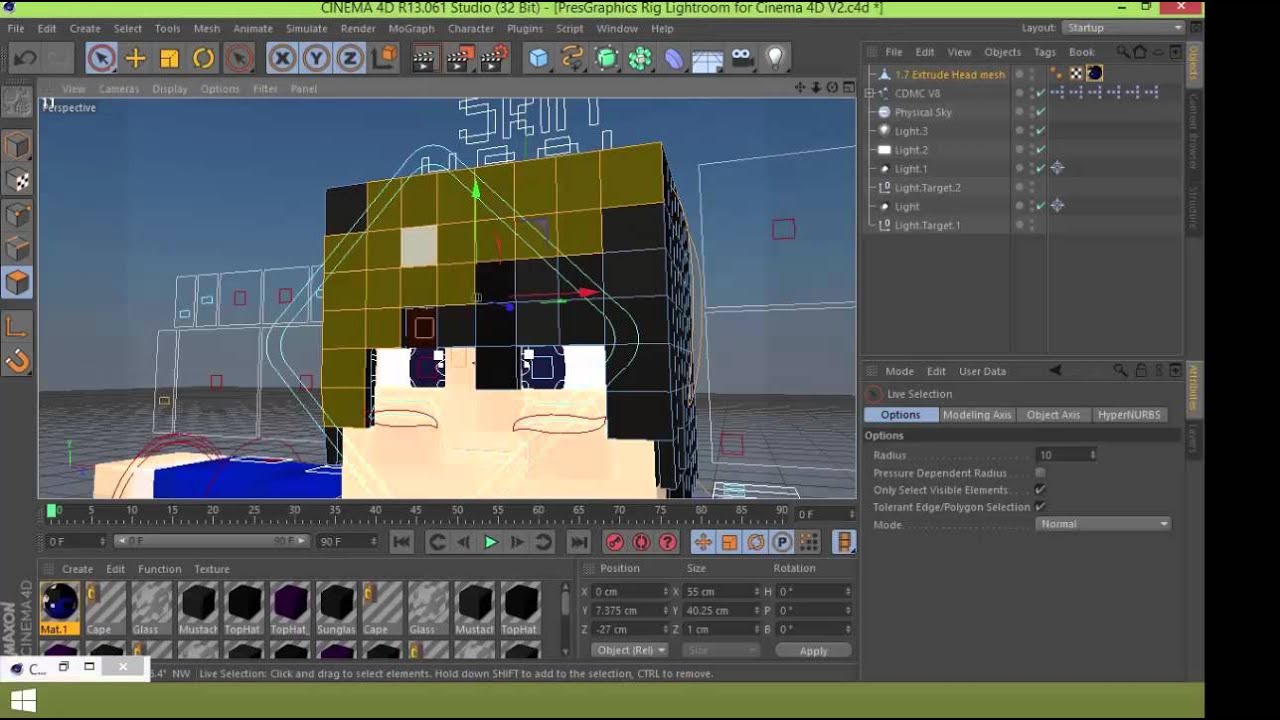Open Edit Render Settings gear clapperboard
1280x720 pixels.
494,58
